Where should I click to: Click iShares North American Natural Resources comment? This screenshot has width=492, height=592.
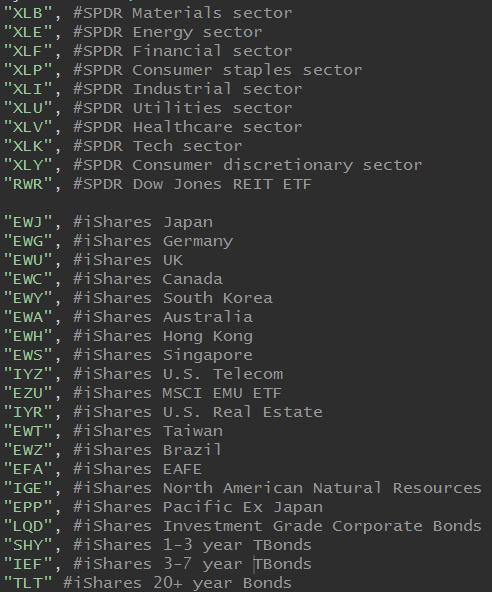[278, 488]
